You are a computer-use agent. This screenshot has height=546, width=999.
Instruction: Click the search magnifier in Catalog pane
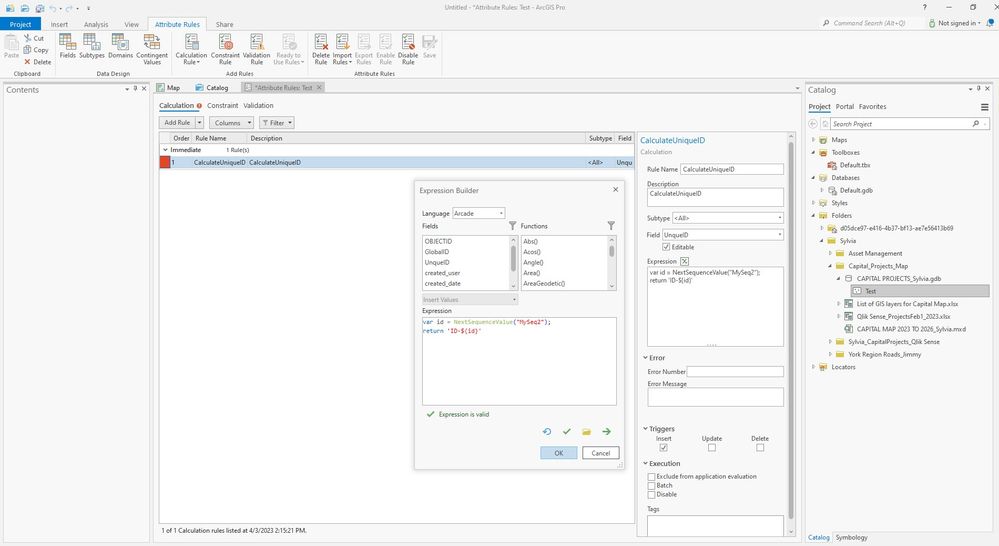tap(976, 124)
